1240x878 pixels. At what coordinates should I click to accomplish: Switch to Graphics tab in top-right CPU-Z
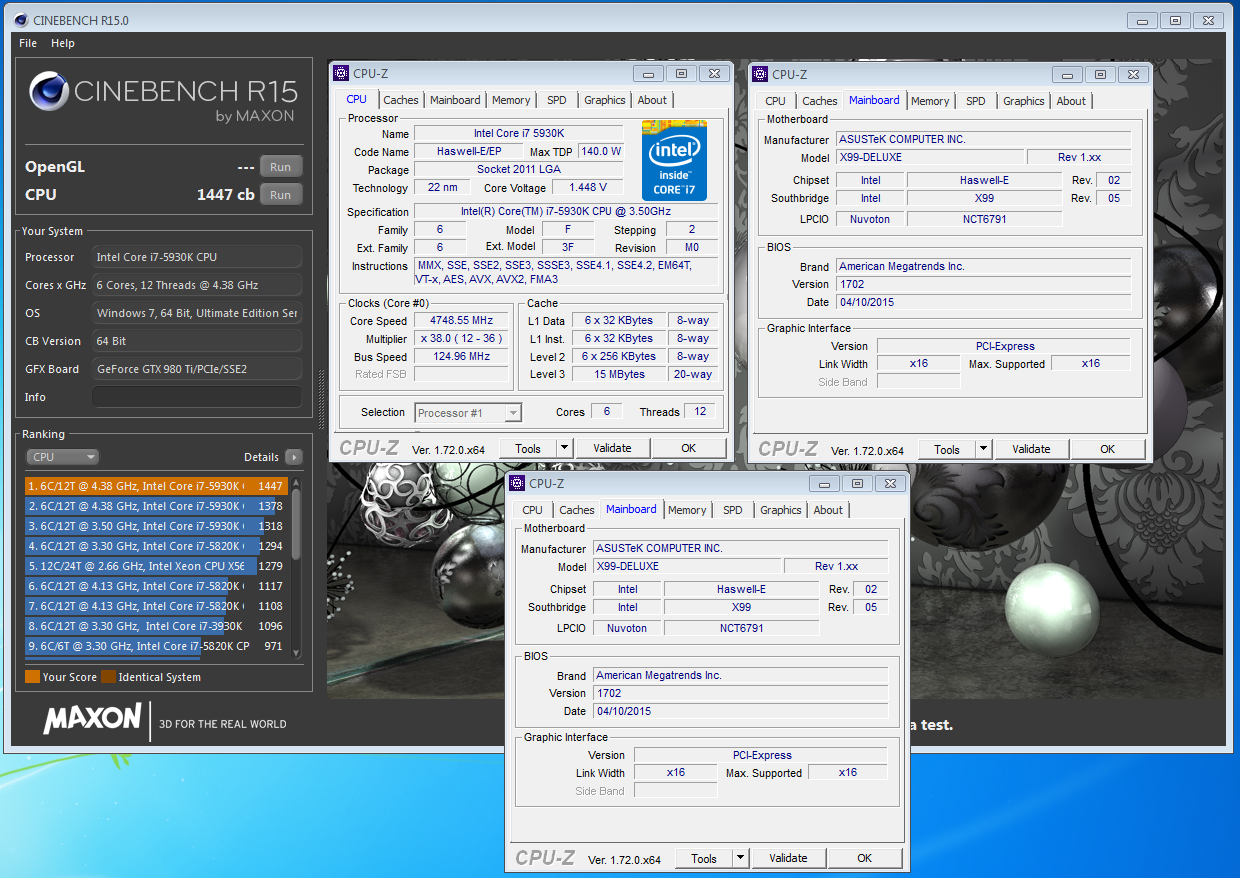(x=1024, y=101)
